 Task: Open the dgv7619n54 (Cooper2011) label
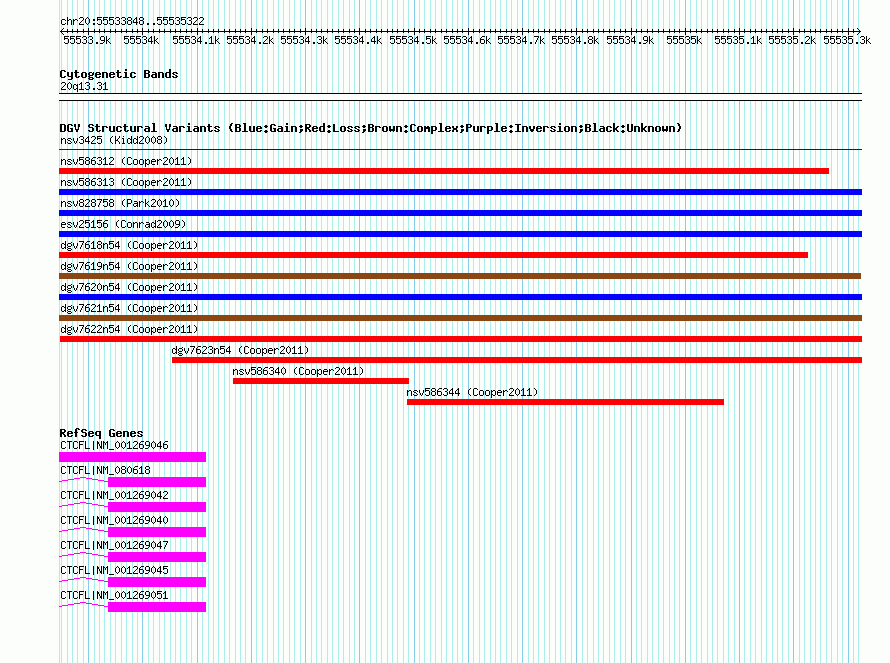[x=129, y=266]
